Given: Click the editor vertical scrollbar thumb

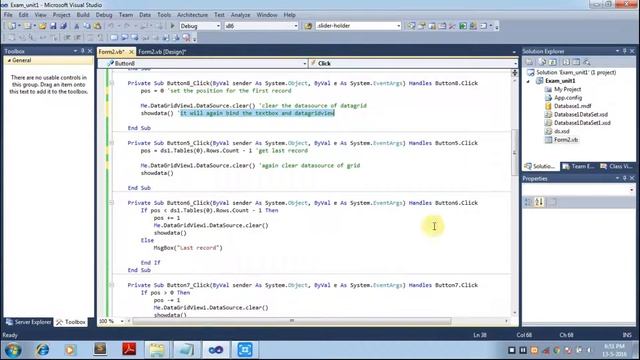Looking at the screenshot, I should coord(514,152).
